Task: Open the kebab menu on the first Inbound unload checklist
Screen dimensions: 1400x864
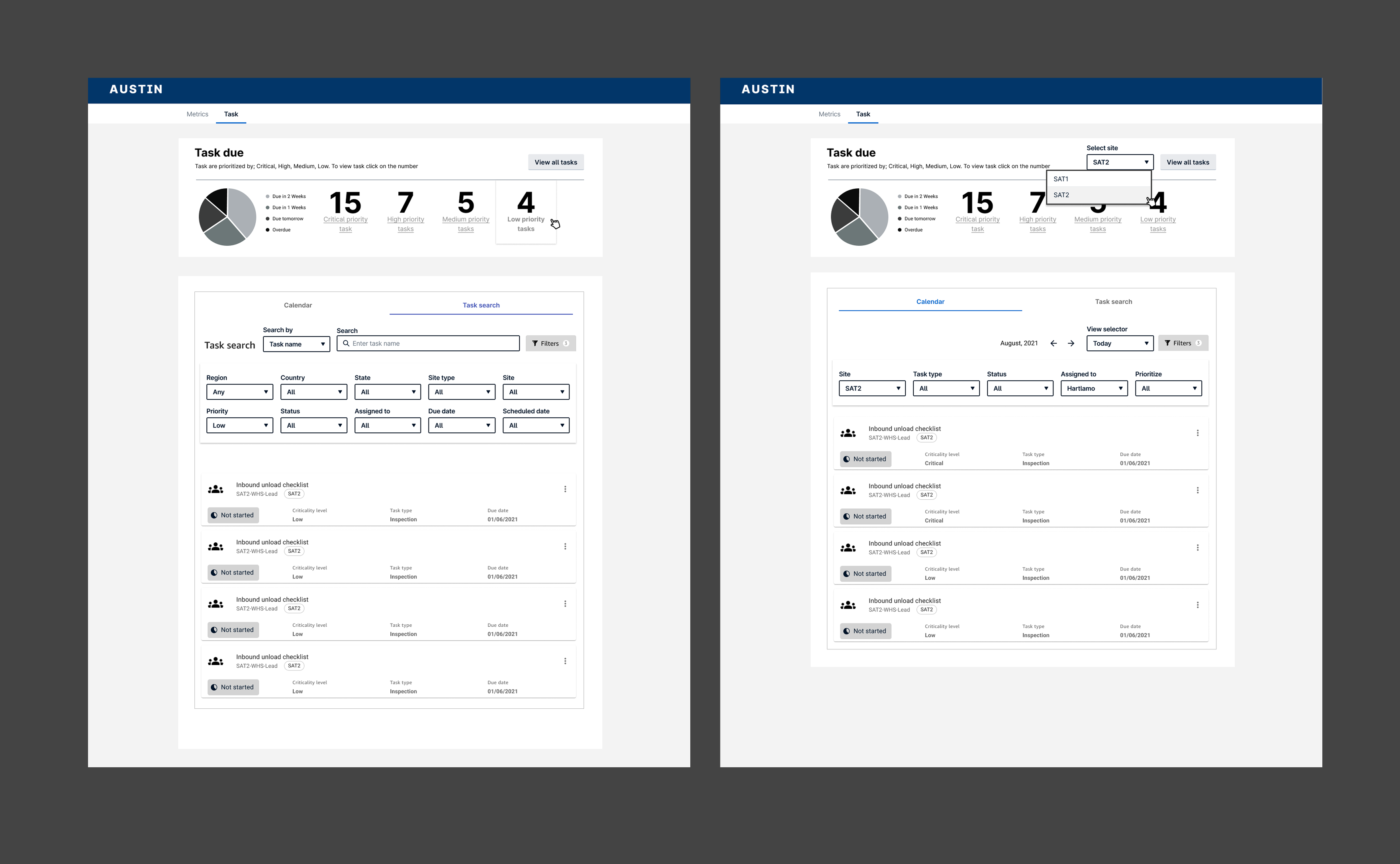Action: click(565, 489)
